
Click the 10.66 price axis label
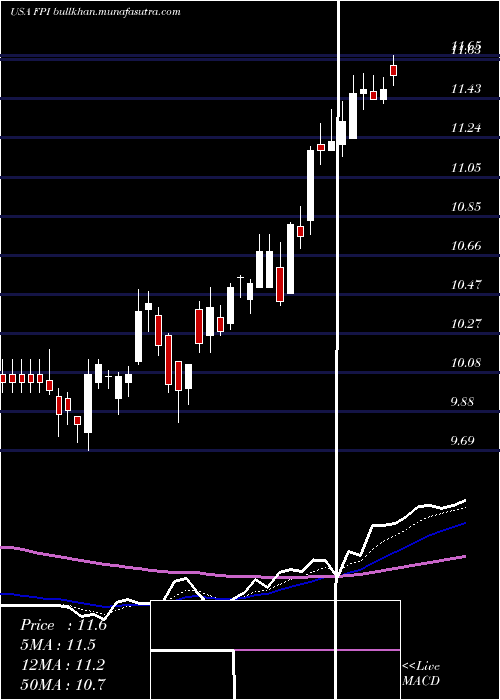point(466,246)
